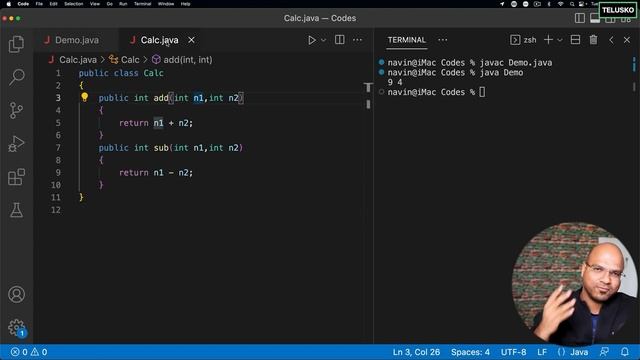
Task: Create a new terminal with the plus icon
Action: pyautogui.click(x=549, y=40)
